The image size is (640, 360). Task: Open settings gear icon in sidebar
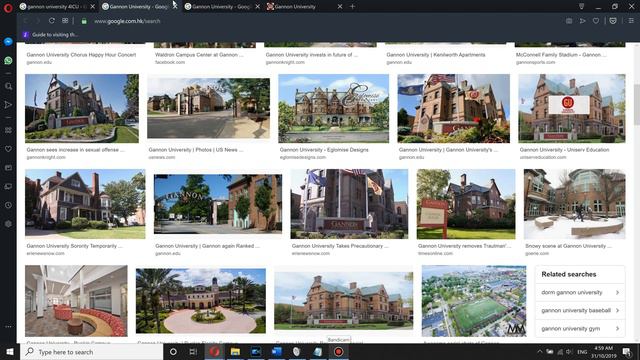8,224
